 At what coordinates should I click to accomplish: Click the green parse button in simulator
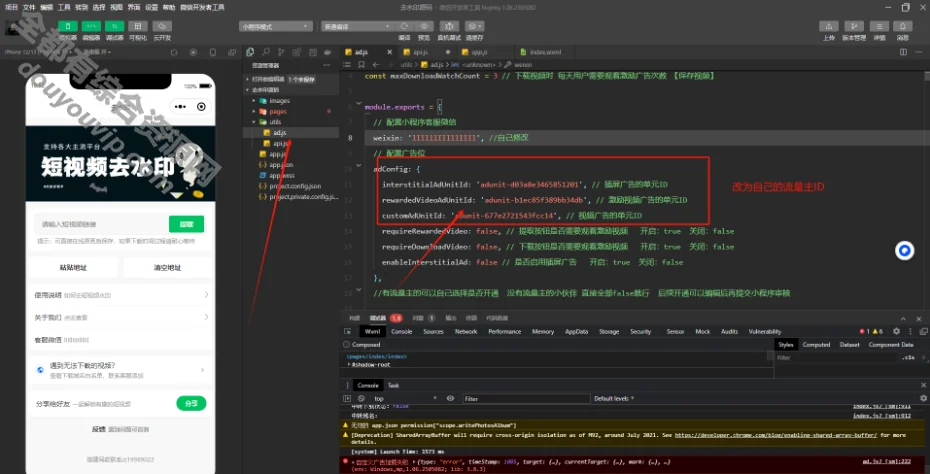[x=186, y=223]
